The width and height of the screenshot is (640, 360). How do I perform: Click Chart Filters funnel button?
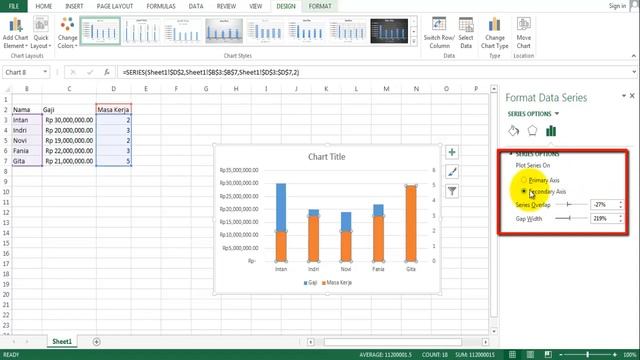[452, 191]
